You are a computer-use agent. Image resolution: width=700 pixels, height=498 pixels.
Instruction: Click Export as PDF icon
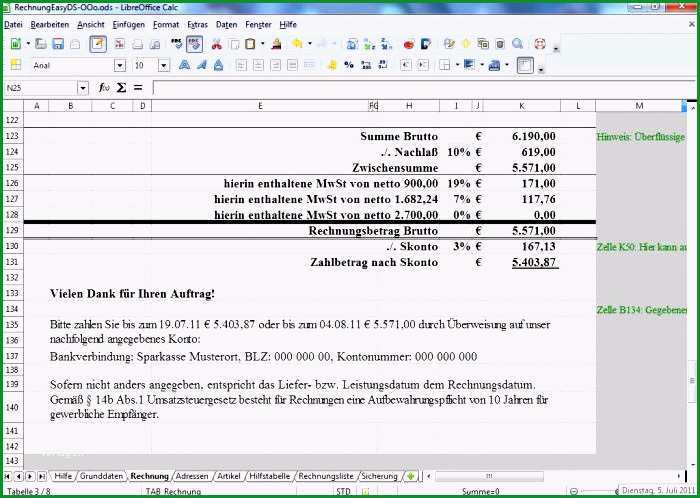tap(120, 44)
